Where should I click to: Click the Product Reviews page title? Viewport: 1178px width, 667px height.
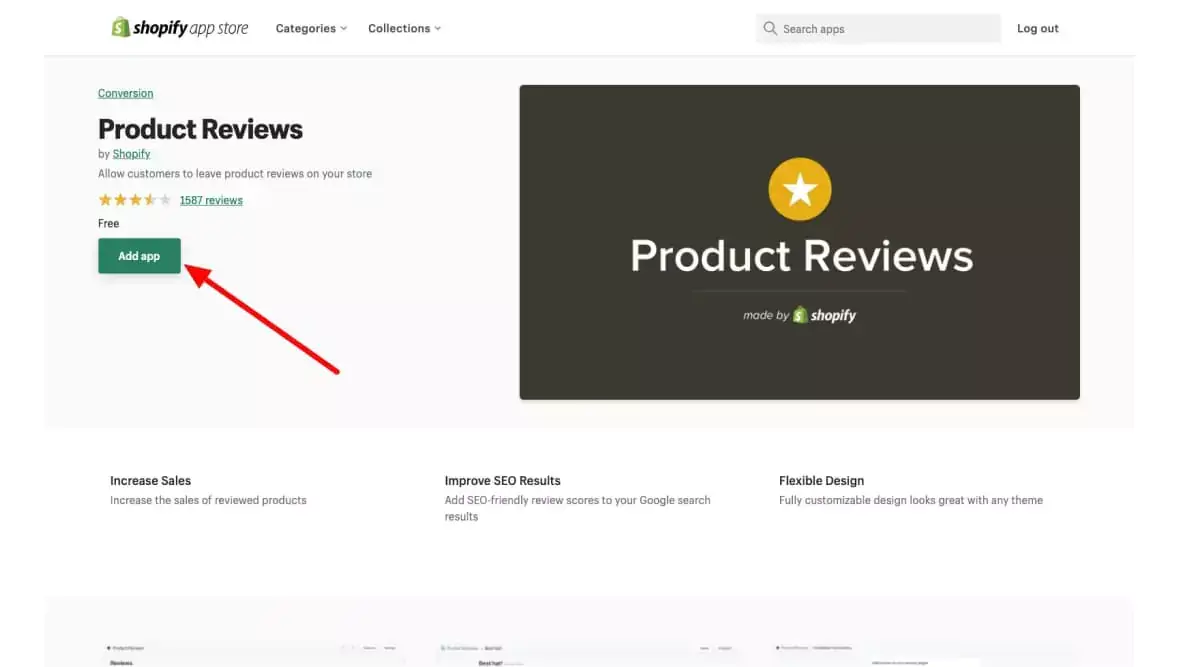(200, 129)
